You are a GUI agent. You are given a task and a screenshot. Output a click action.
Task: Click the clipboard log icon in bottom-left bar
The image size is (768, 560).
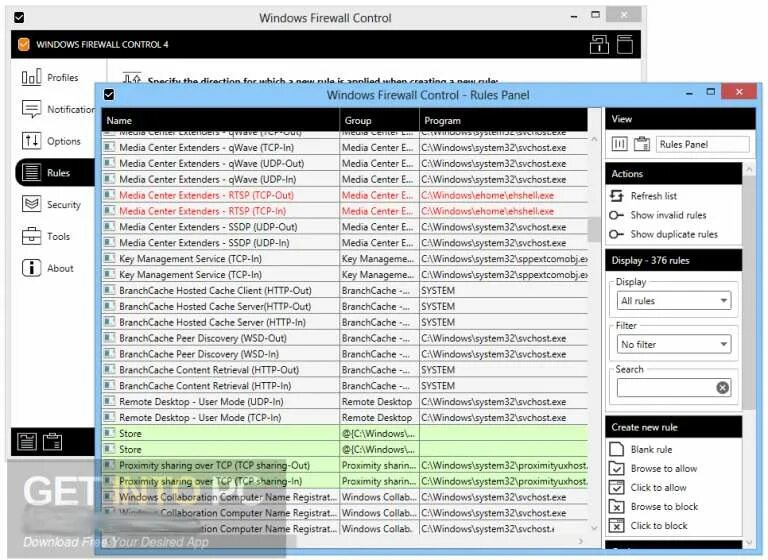click(52, 442)
